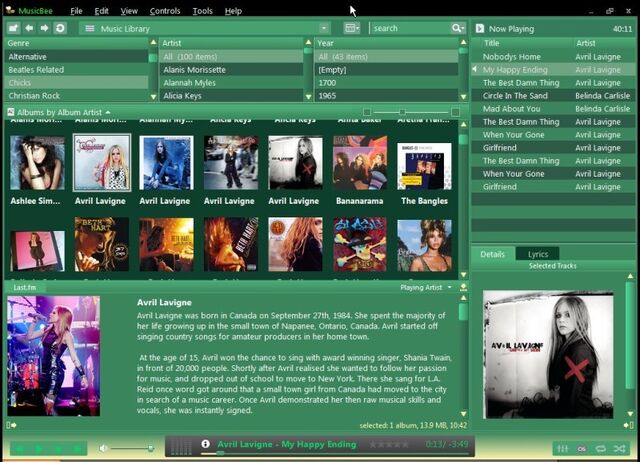This screenshot has width=640, height=462.
Task: Click the visualizer bars in player bar
Action: tap(181, 446)
